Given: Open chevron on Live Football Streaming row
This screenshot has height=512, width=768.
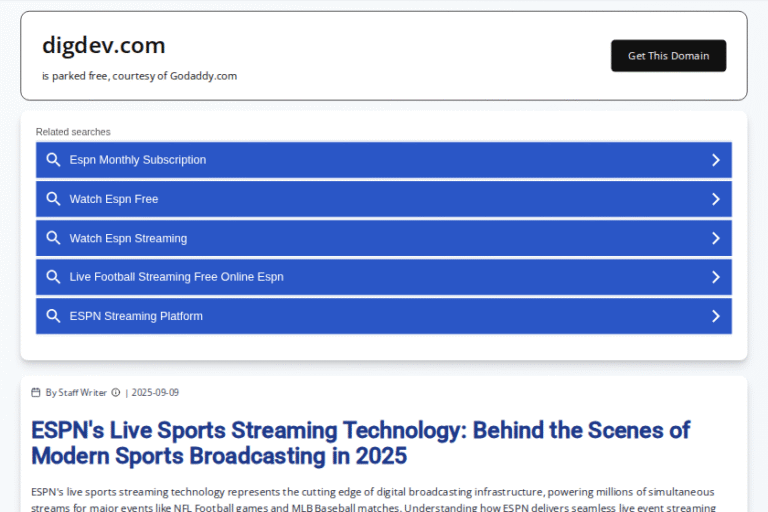Looking at the screenshot, I should (x=715, y=277).
